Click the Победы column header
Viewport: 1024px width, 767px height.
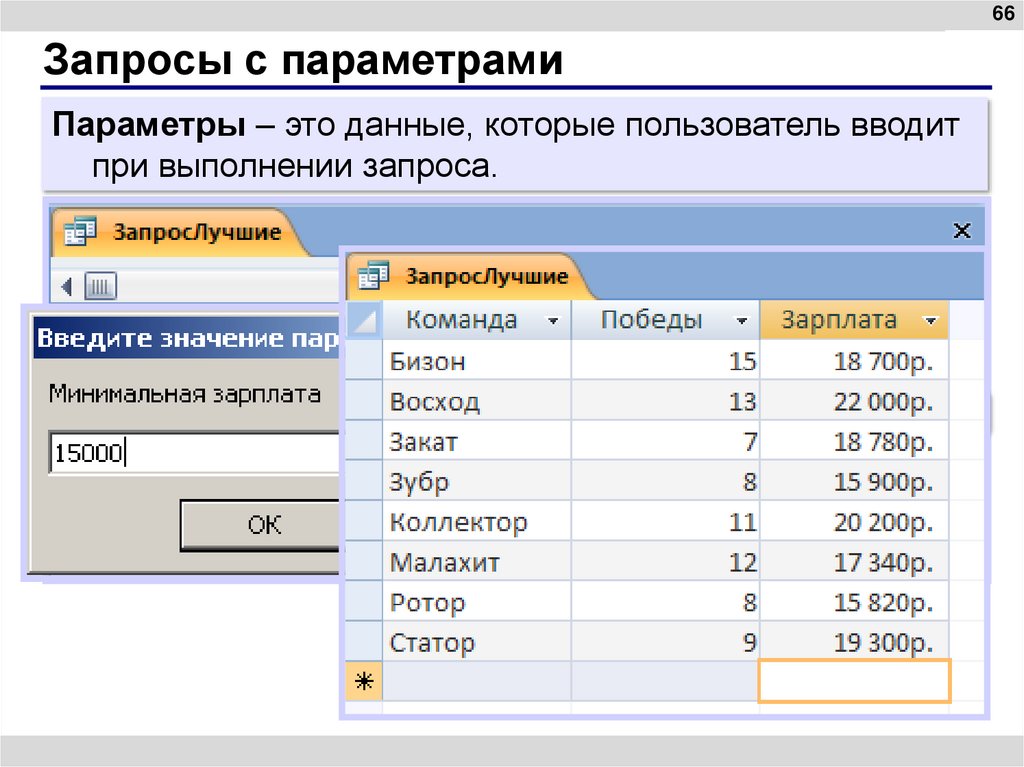pos(665,320)
